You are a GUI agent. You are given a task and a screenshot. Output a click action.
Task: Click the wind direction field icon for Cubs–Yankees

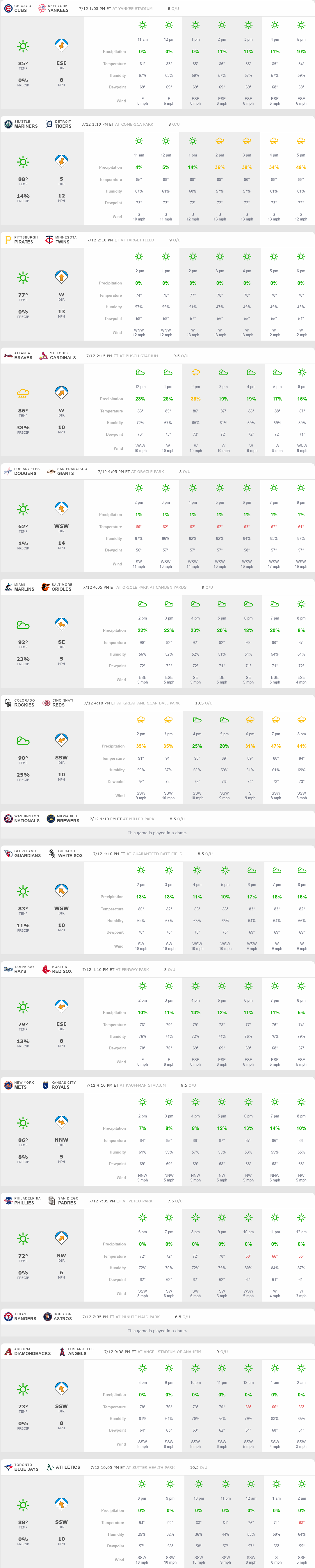click(x=62, y=46)
